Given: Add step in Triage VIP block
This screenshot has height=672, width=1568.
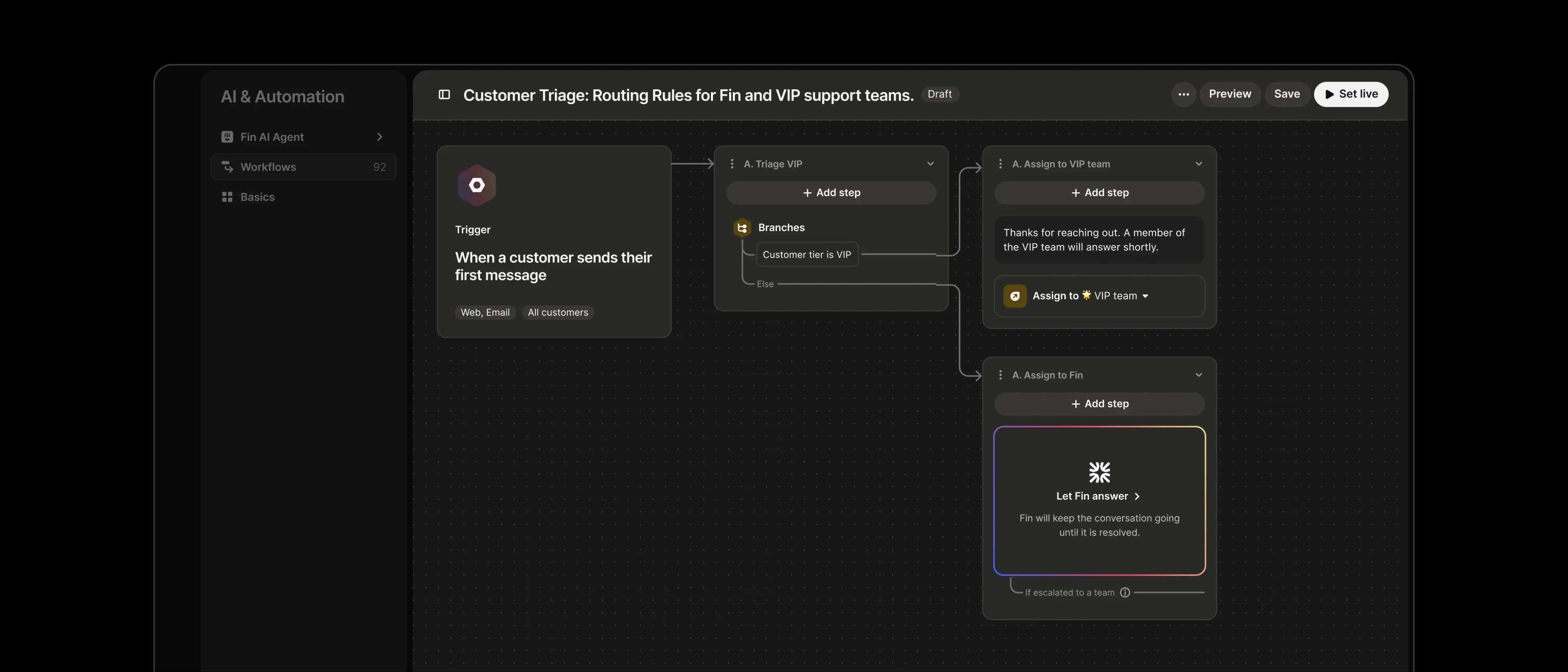Looking at the screenshot, I should pos(831,192).
